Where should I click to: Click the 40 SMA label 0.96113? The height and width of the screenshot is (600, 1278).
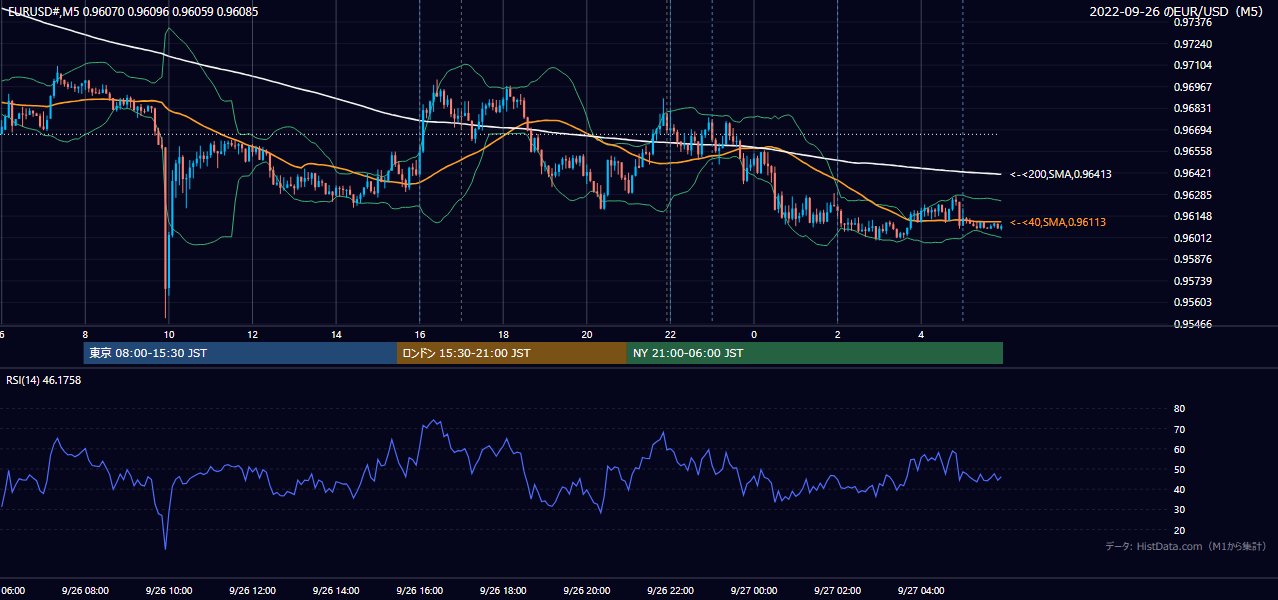pos(1058,222)
